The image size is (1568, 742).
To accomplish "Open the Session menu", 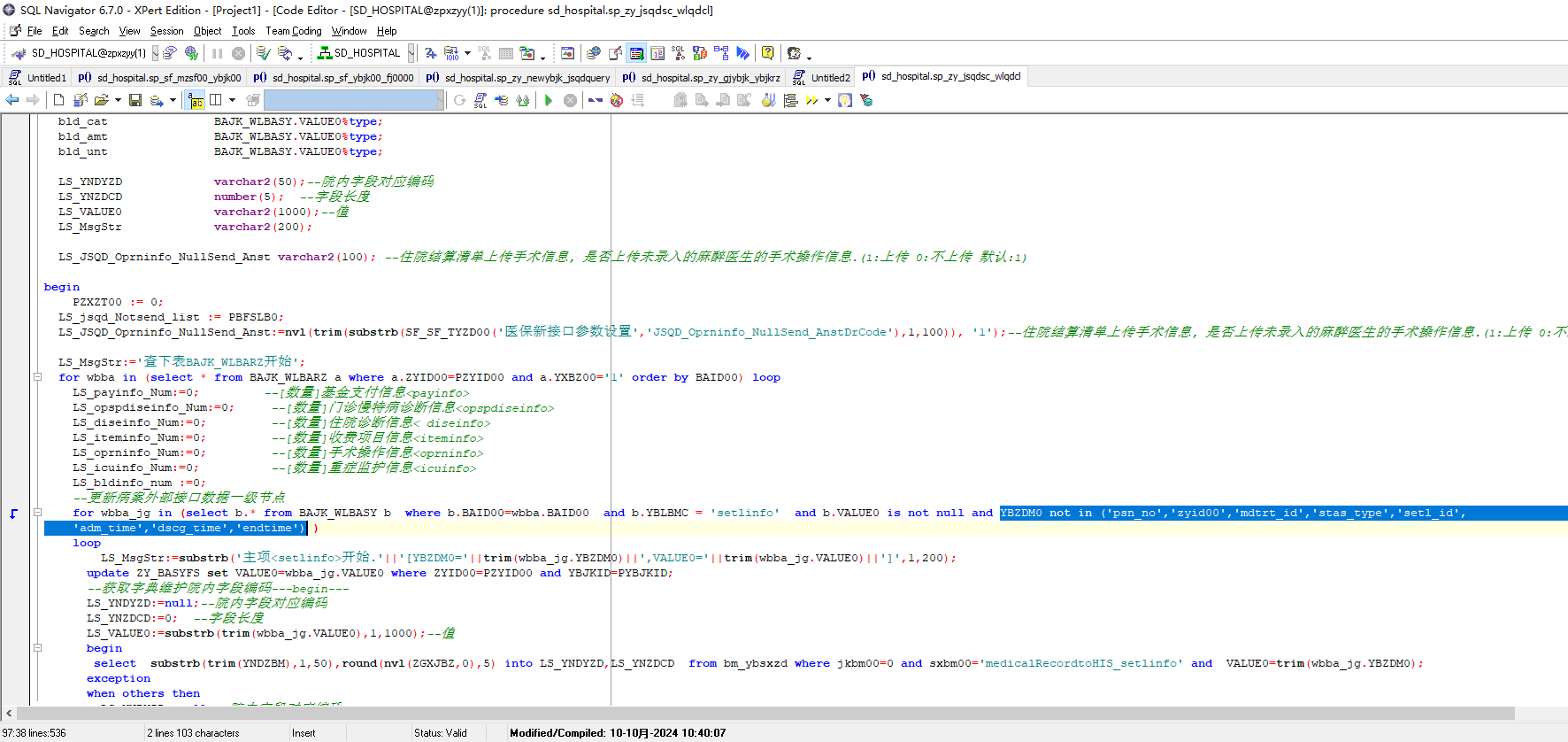I will (x=166, y=31).
